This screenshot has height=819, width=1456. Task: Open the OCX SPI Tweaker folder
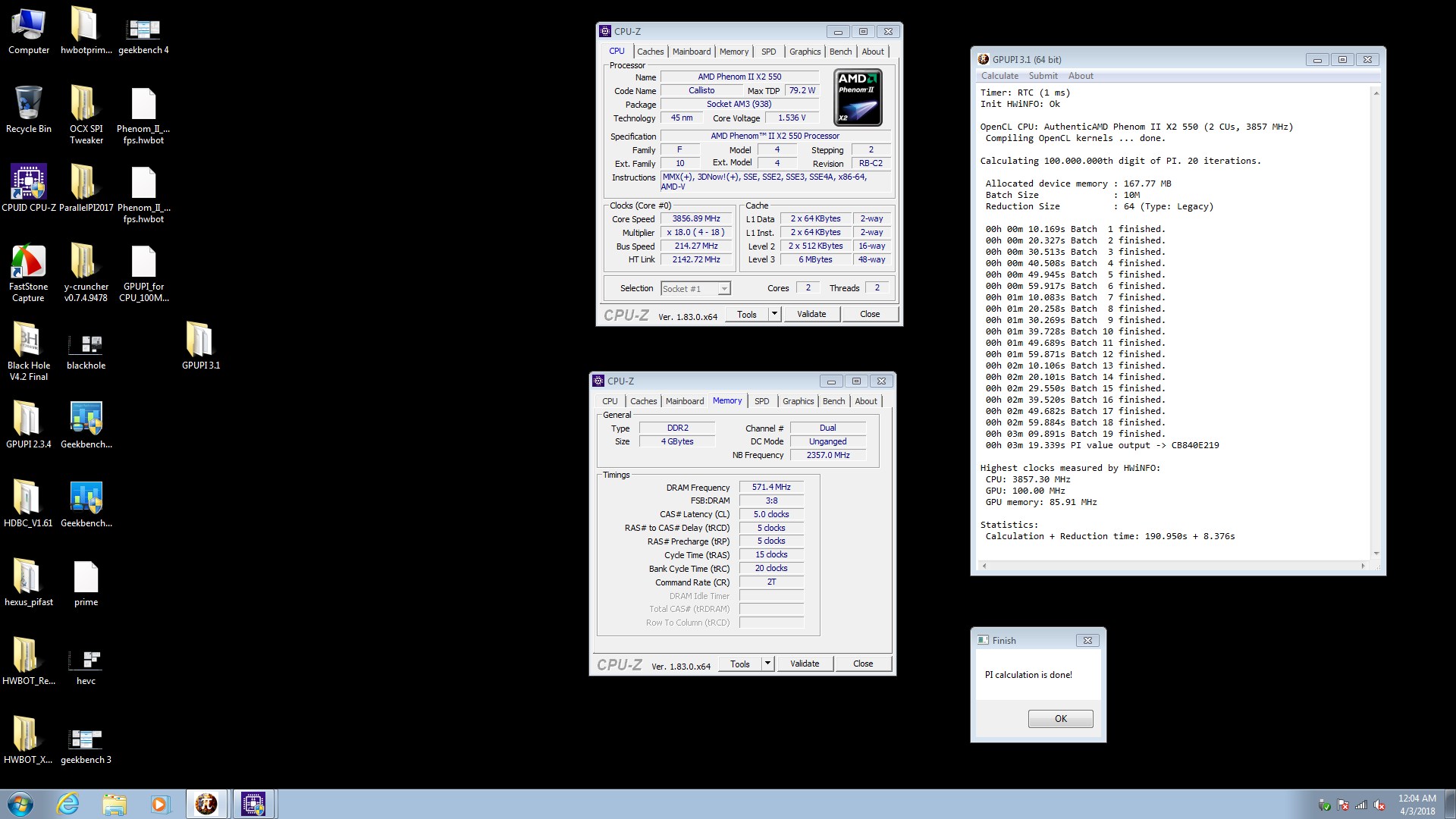coord(86,115)
